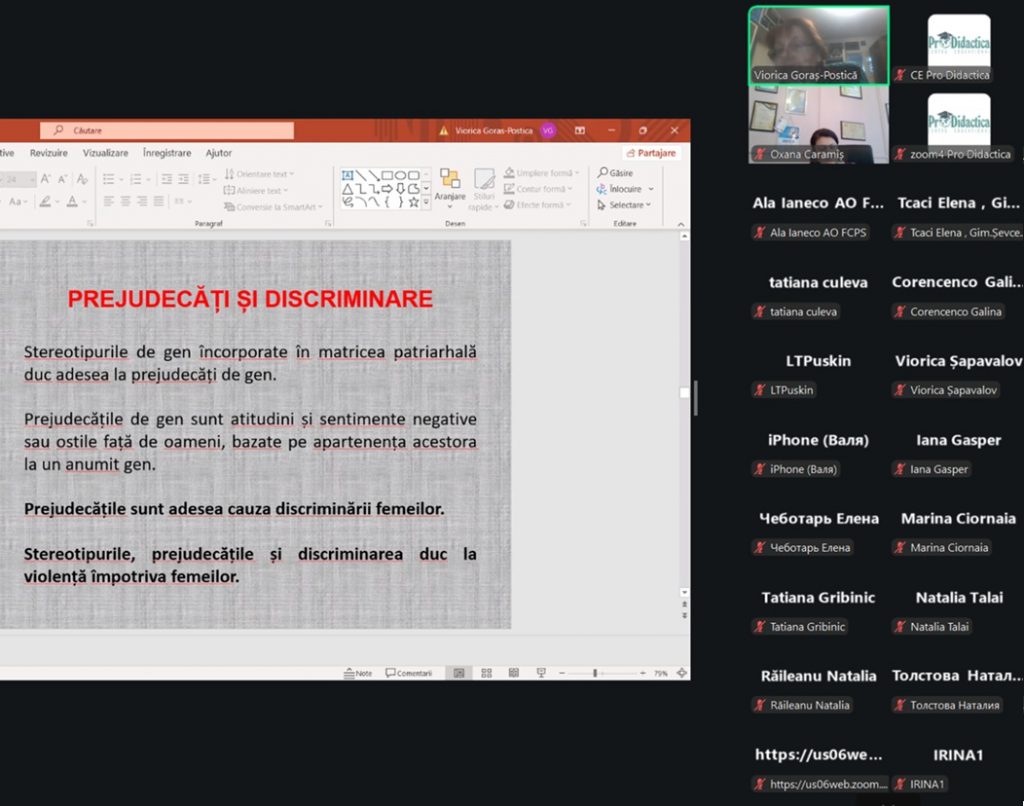Screen dimensions: 1024x806
Task: Switch to Reading view icon
Action: 514,673
